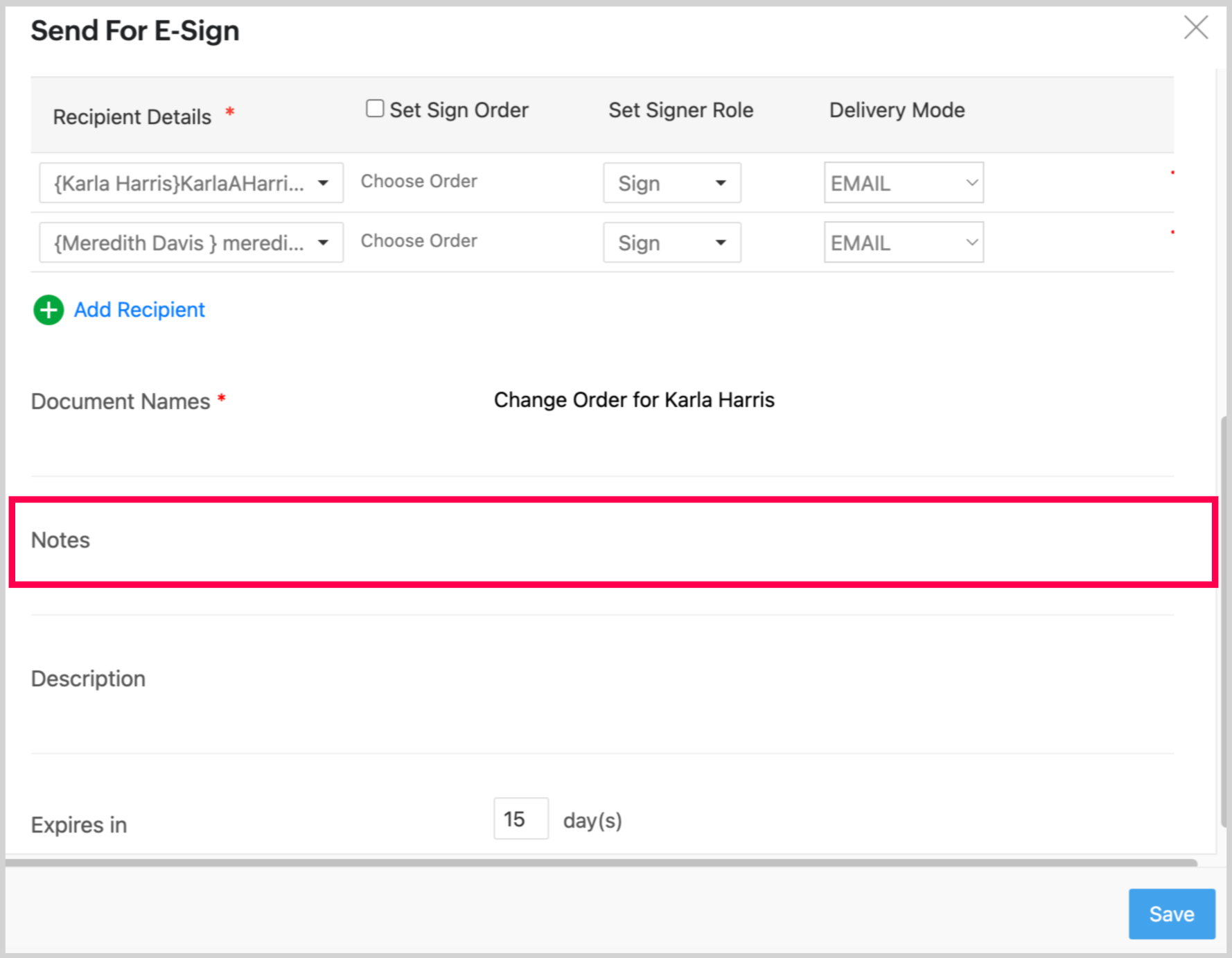This screenshot has width=1232, height=958.
Task: Change EMAIL delivery mode for Meredith Davis
Action: [903, 243]
